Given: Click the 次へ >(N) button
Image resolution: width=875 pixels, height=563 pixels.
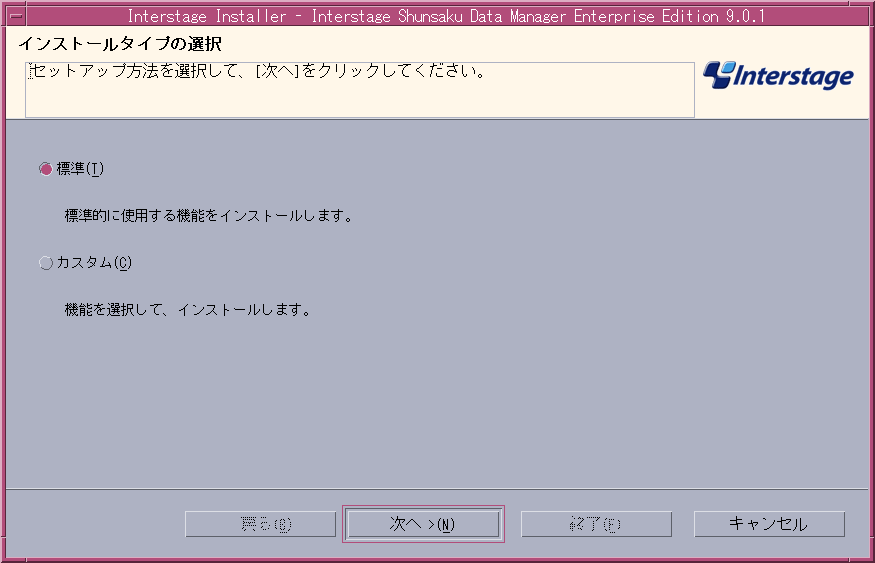Looking at the screenshot, I should point(423,524).
